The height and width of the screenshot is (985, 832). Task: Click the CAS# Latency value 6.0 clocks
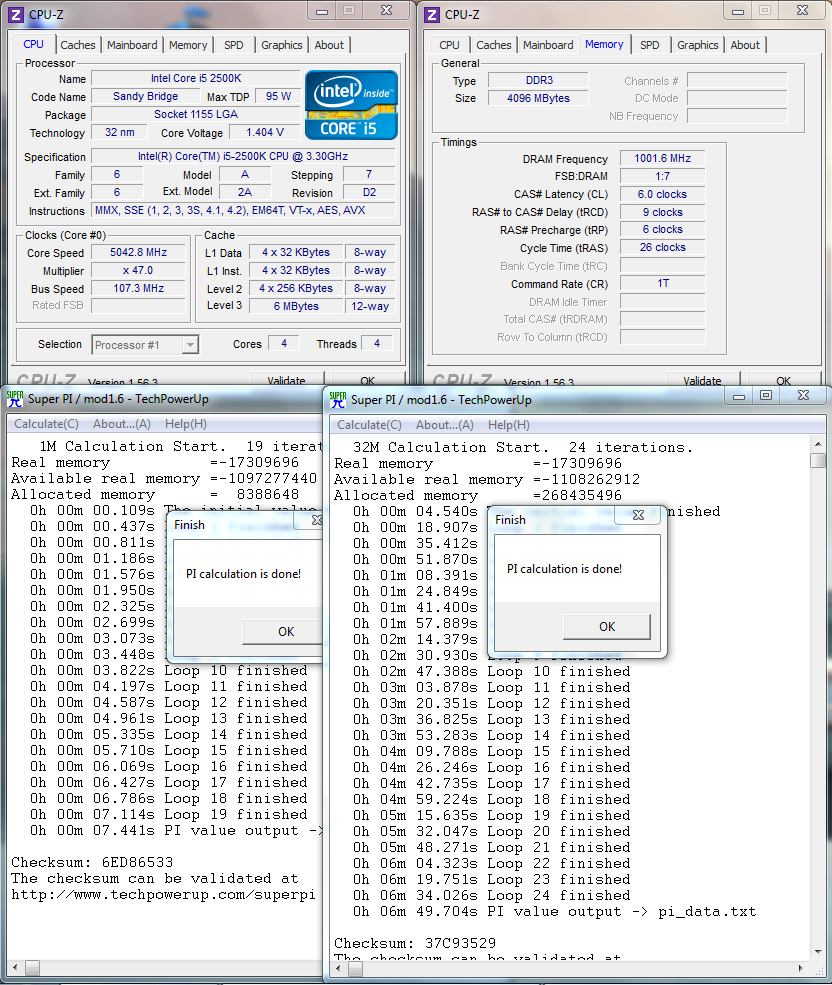(x=662, y=194)
